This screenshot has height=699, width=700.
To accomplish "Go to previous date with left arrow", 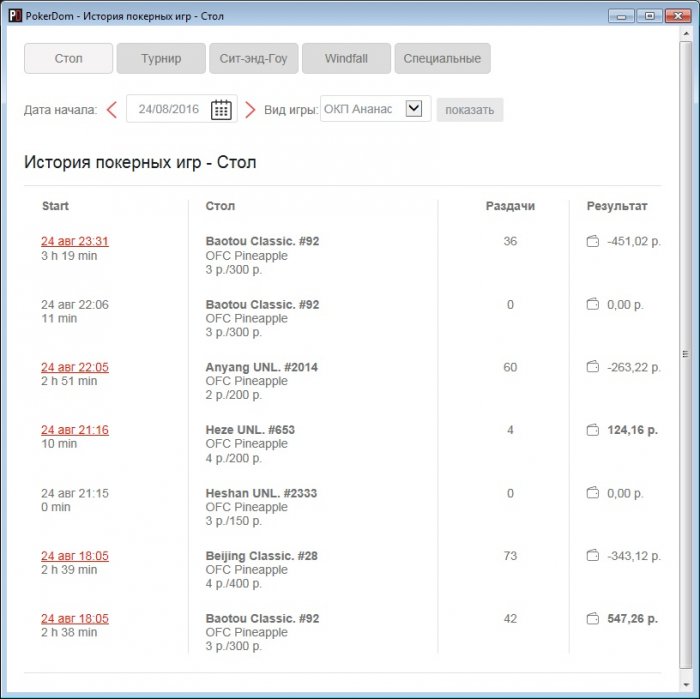I will coord(111,110).
